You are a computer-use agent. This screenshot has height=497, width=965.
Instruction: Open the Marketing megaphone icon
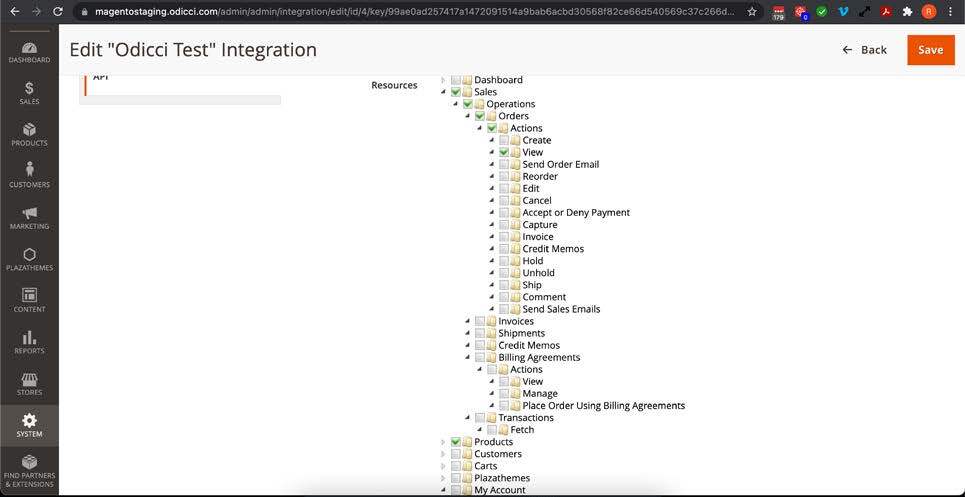pos(29,217)
